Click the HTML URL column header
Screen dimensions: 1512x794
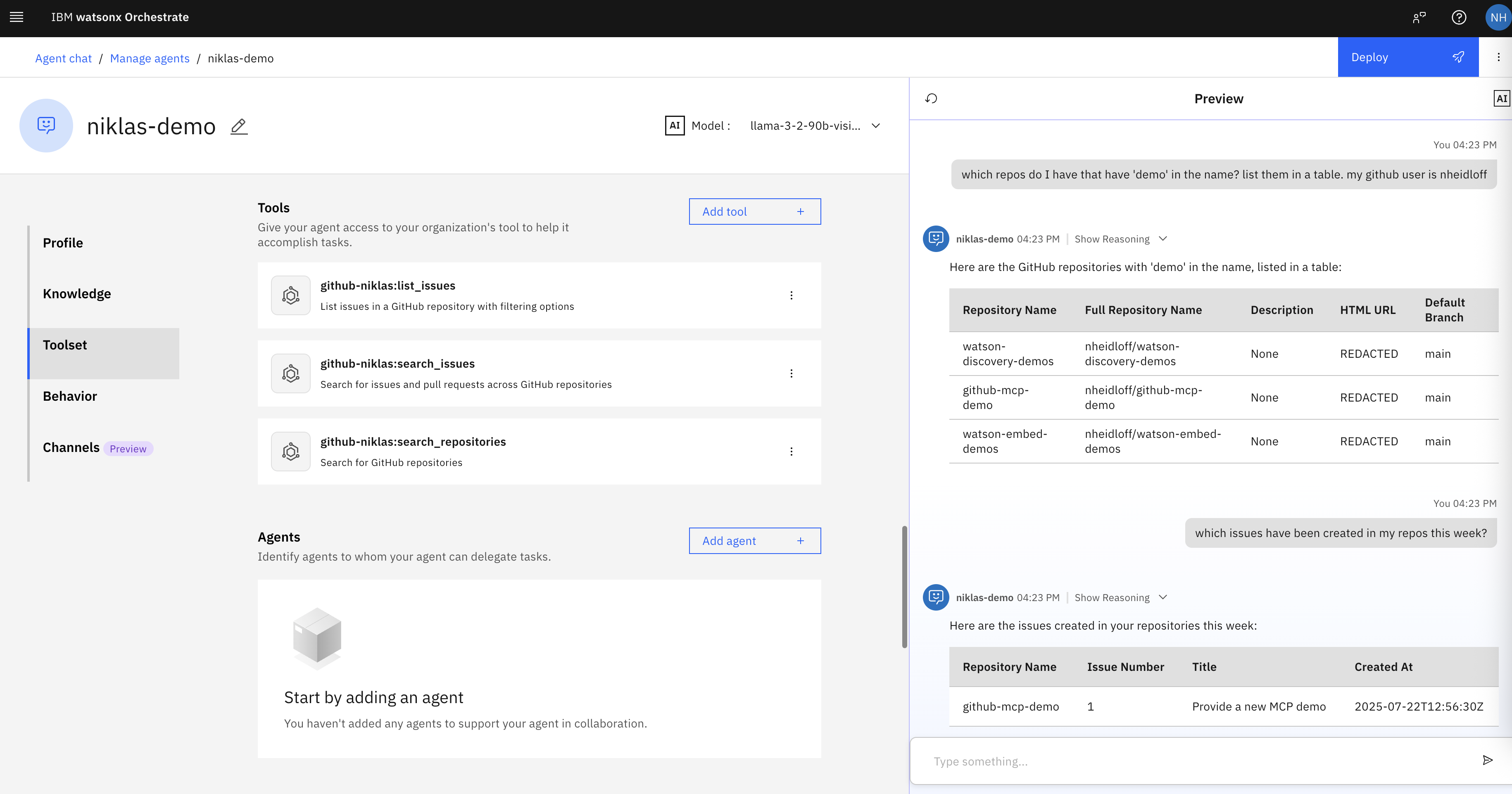pyautogui.click(x=1367, y=310)
